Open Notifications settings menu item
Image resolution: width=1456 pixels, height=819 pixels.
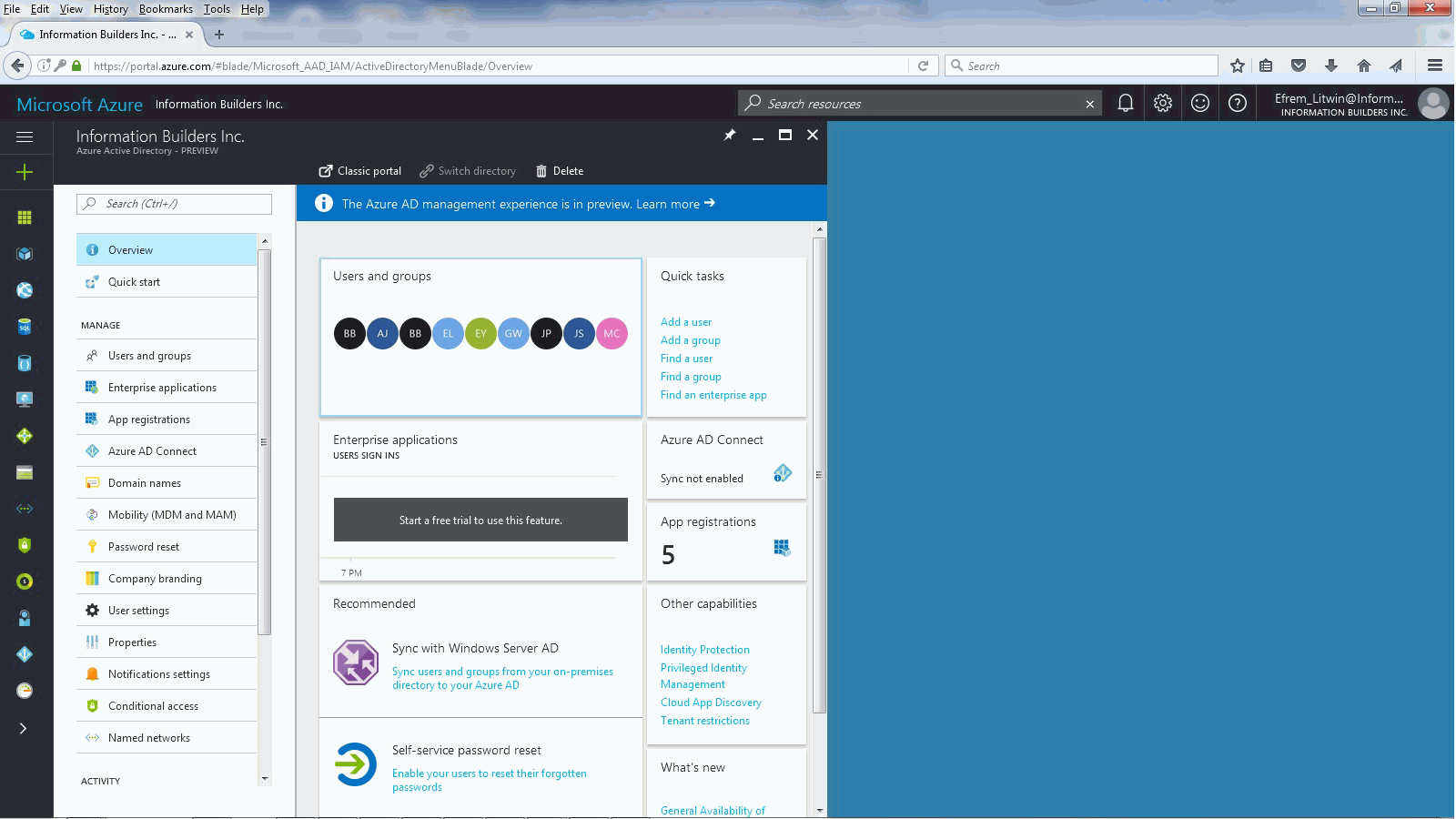[167, 673]
